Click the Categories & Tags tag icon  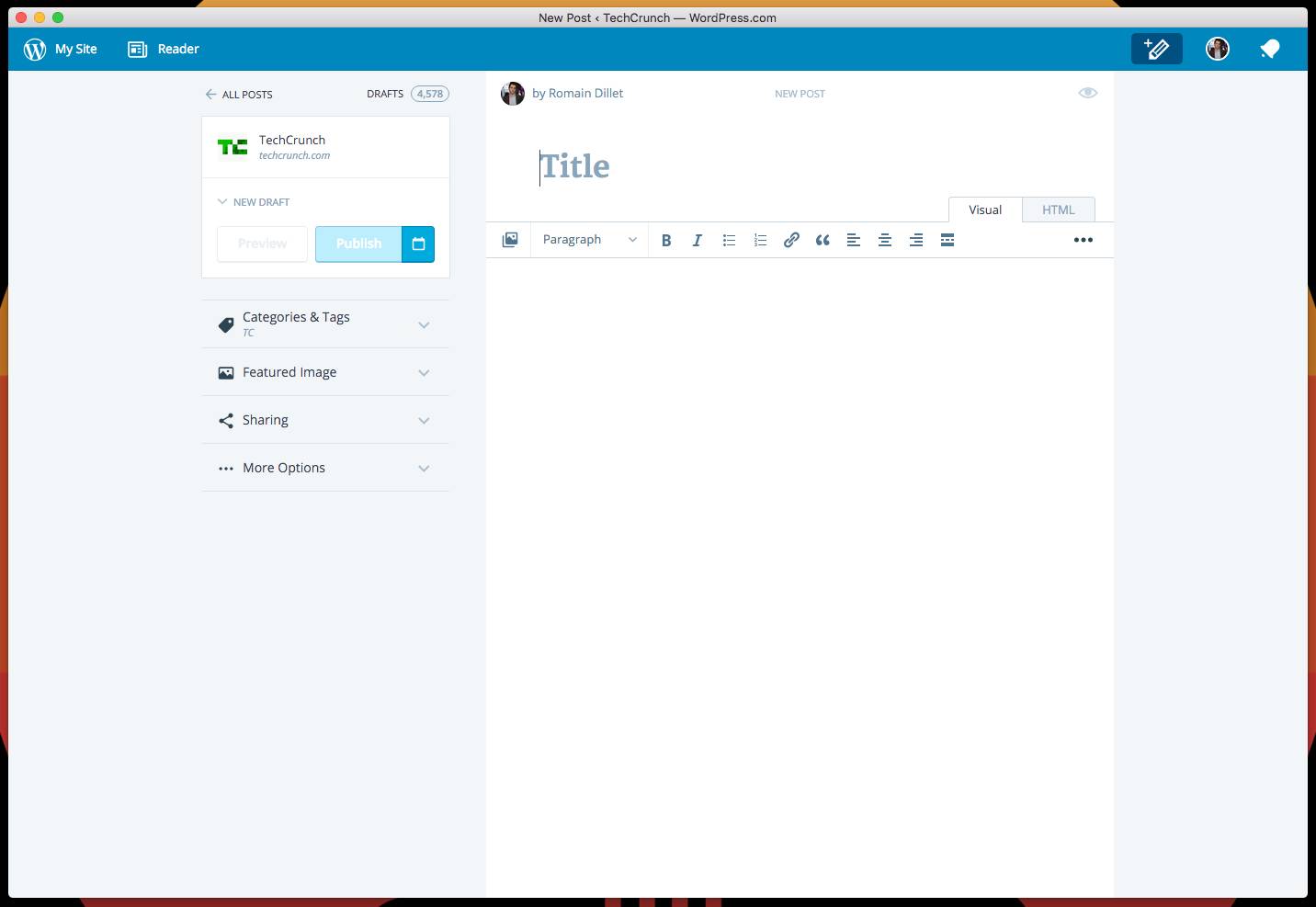[226, 325]
